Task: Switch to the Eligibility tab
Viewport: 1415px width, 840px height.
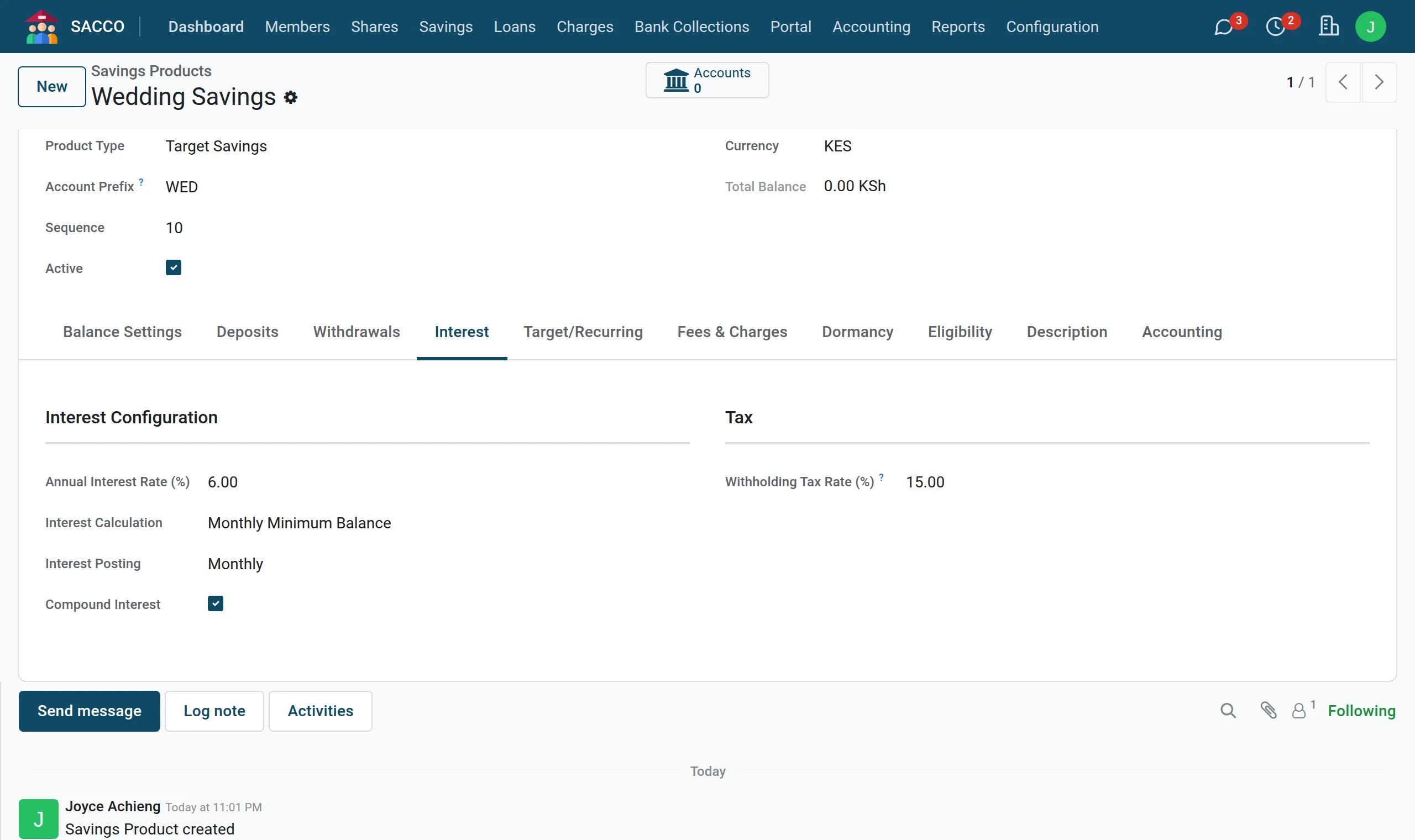Action: coord(960,332)
